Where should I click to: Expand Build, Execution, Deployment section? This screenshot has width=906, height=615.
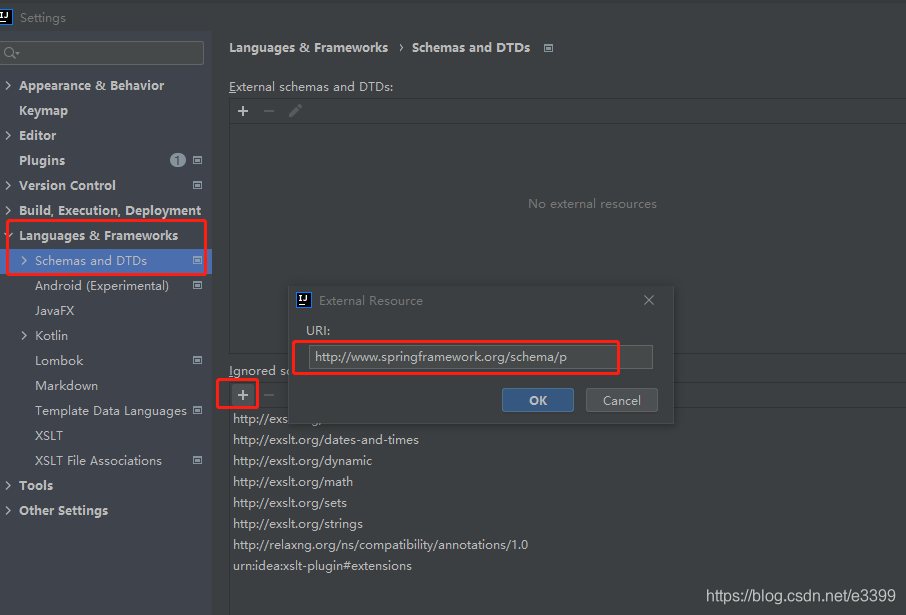[x=8, y=210]
